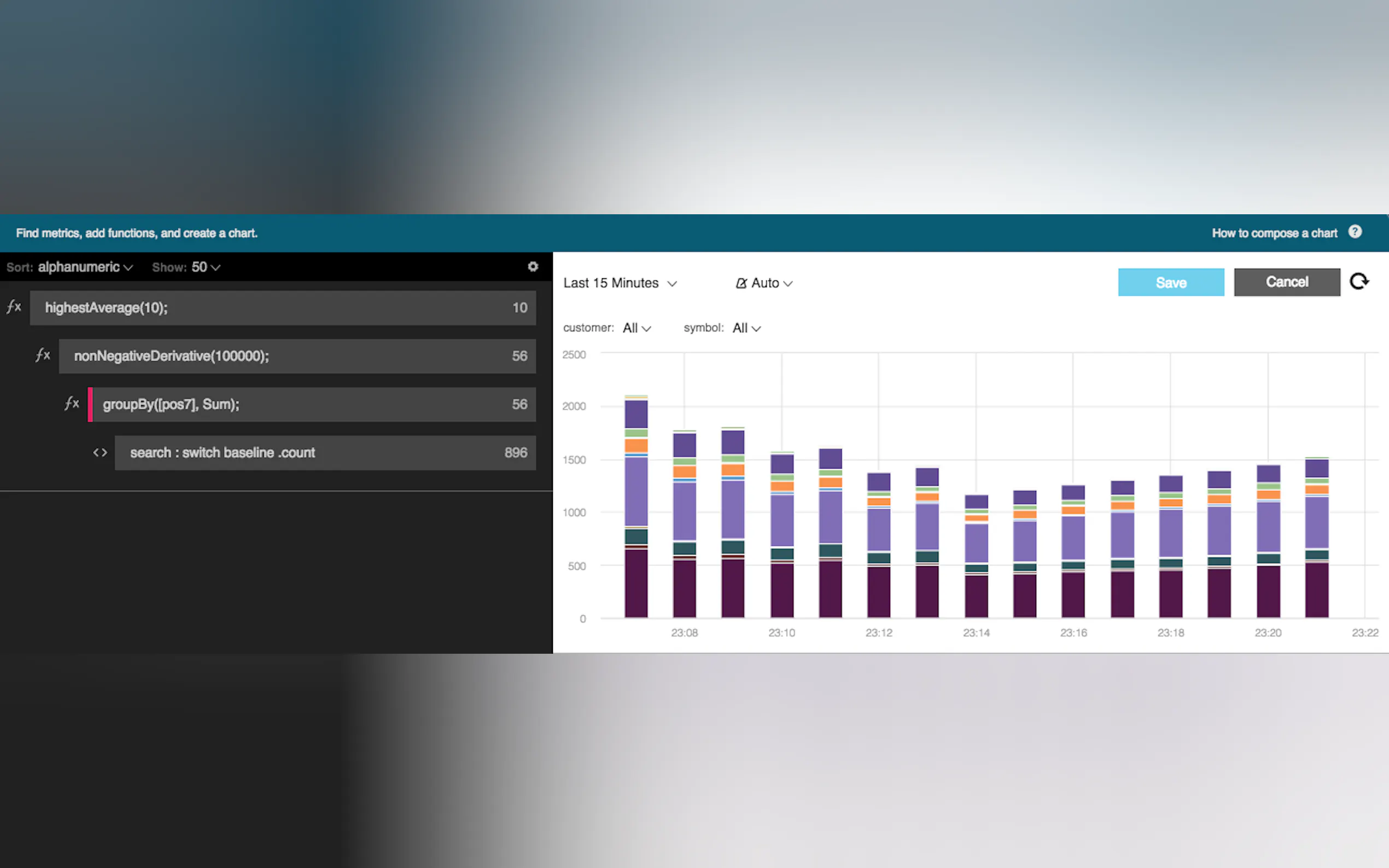Select the groupBy([pos7], Sum) row

point(313,404)
